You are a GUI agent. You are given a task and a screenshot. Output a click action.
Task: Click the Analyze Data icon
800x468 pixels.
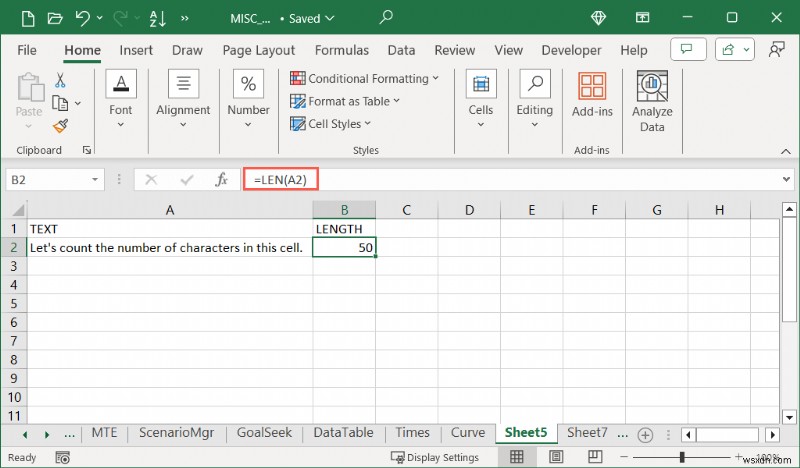click(x=652, y=86)
